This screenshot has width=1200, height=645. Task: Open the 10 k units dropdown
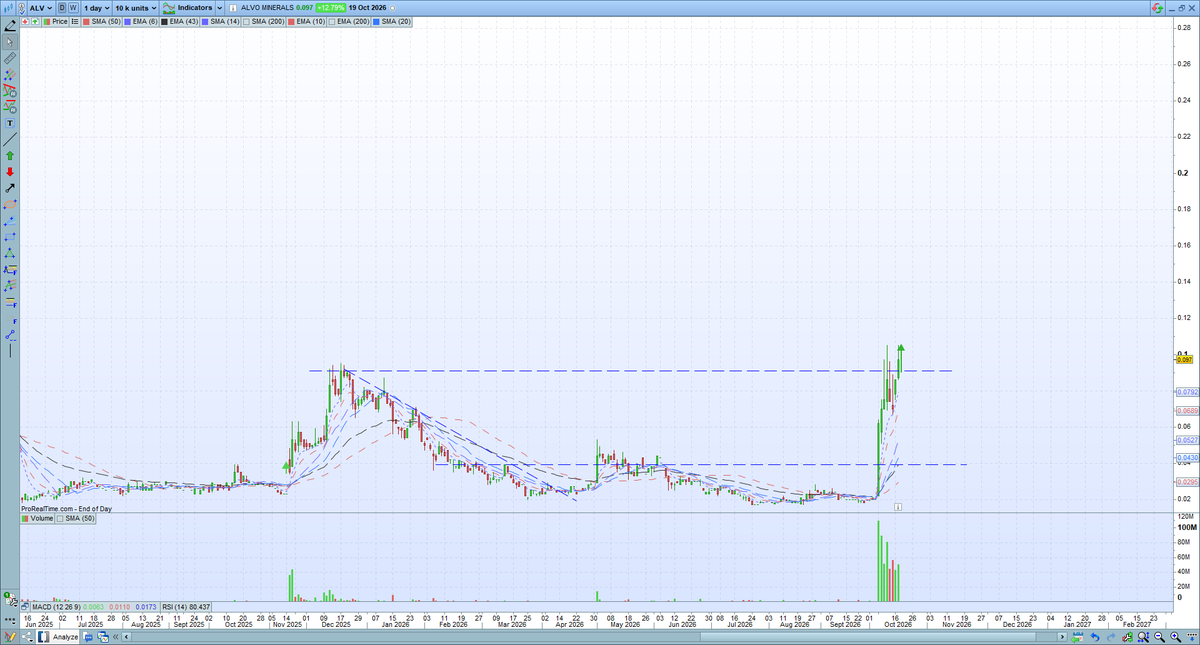point(136,8)
